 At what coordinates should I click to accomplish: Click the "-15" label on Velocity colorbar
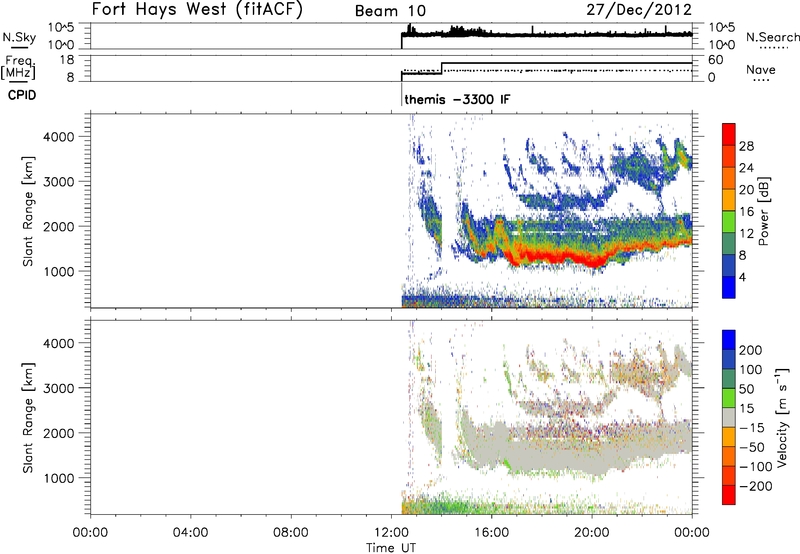coord(752,427)
